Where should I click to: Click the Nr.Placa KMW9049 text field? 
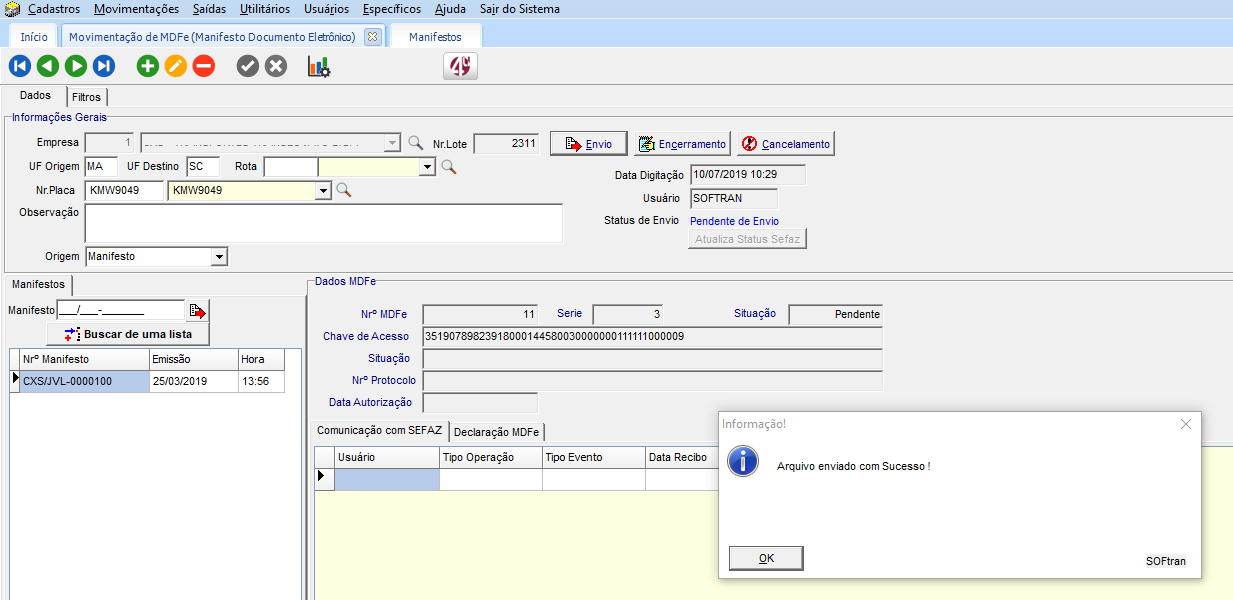click(x=125, y=190)
